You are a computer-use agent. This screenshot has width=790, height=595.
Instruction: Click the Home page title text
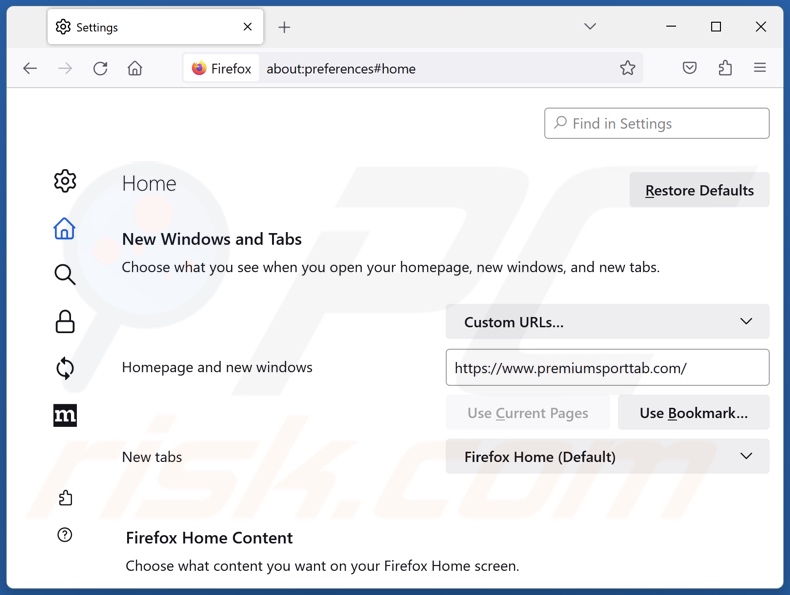coord(149,183)
